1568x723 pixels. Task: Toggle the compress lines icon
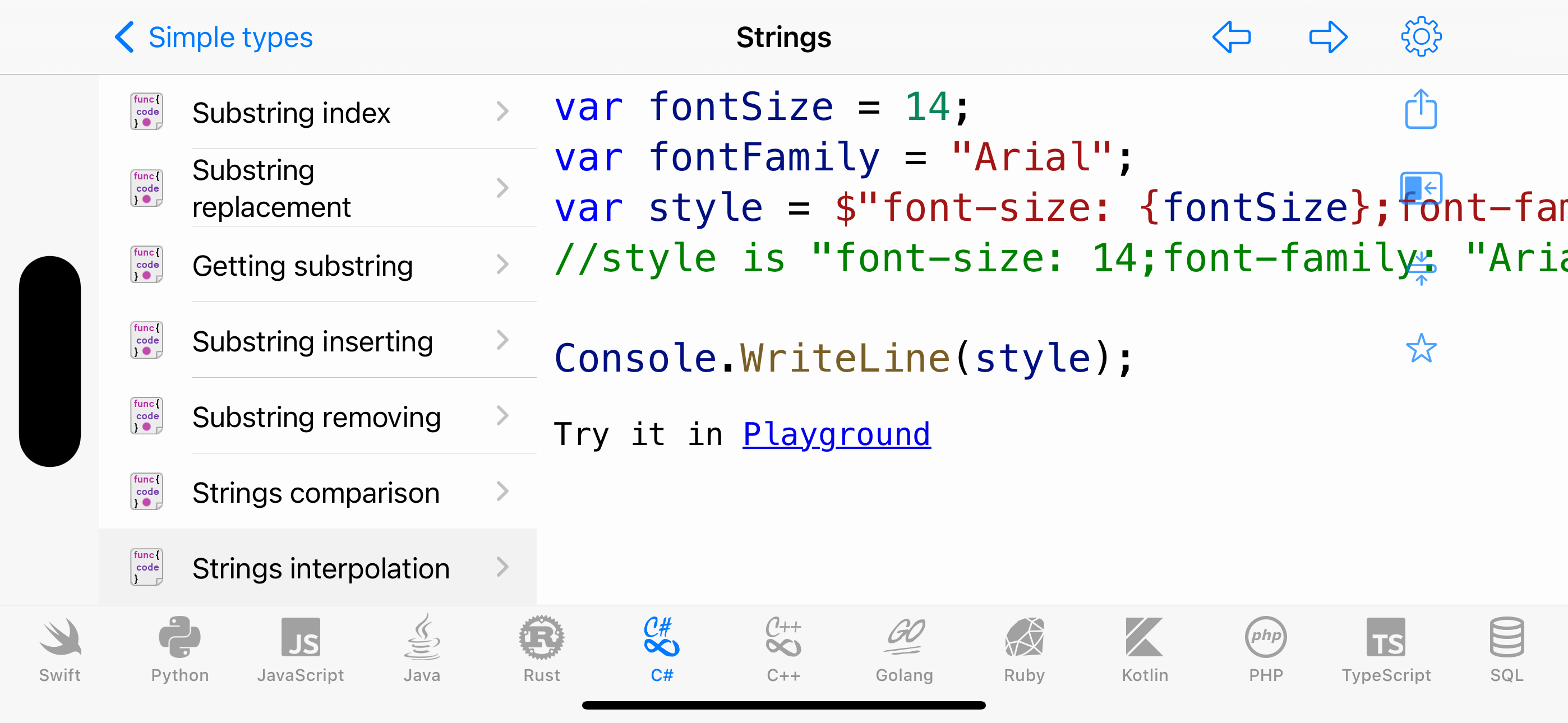click(1421, 268)
